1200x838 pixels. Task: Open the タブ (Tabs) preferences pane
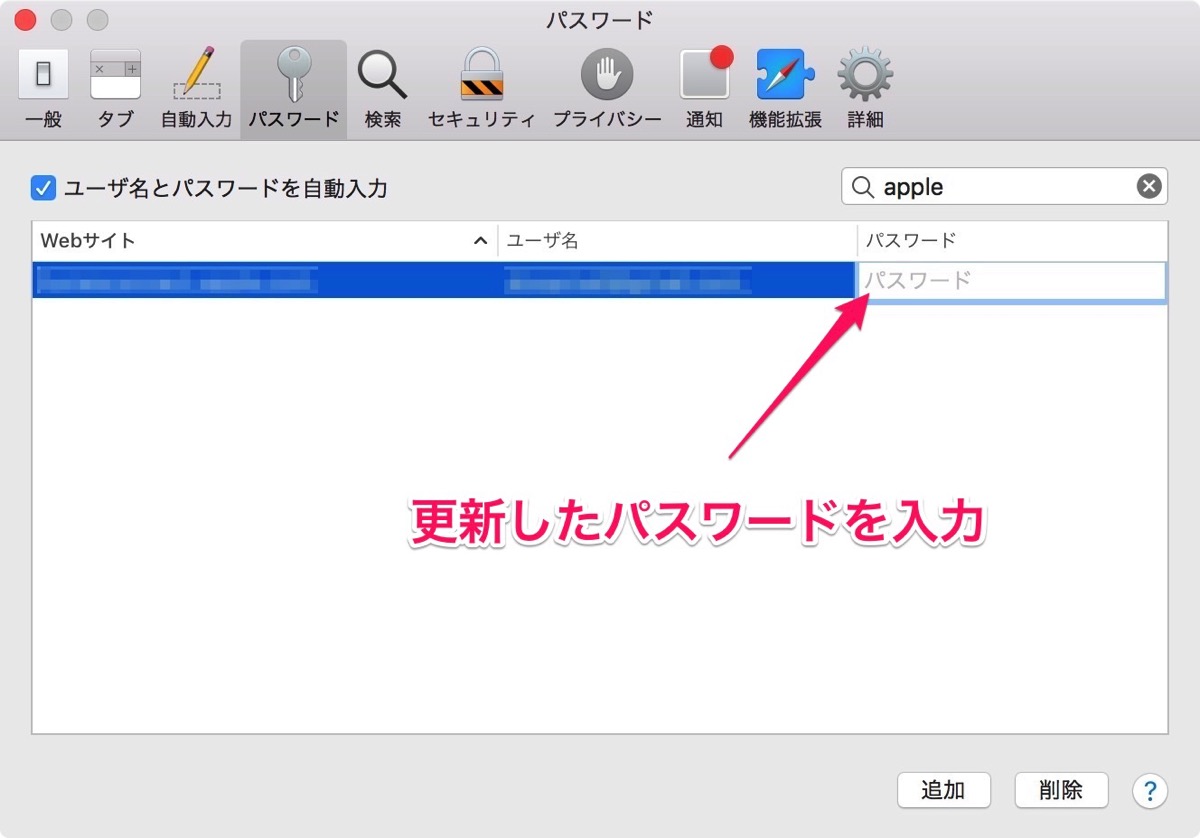click(x=116, y=90)
